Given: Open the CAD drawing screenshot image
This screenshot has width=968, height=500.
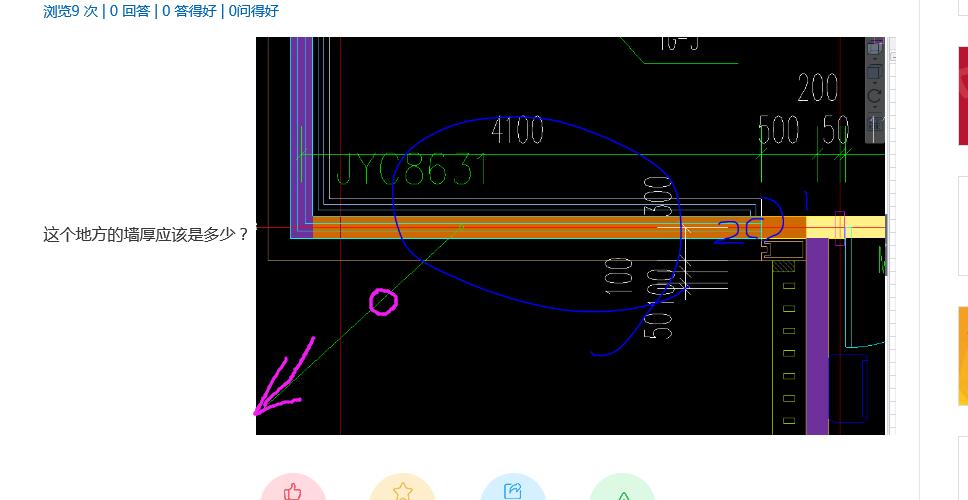Looking at the screenshot, I should coord(576,236).
